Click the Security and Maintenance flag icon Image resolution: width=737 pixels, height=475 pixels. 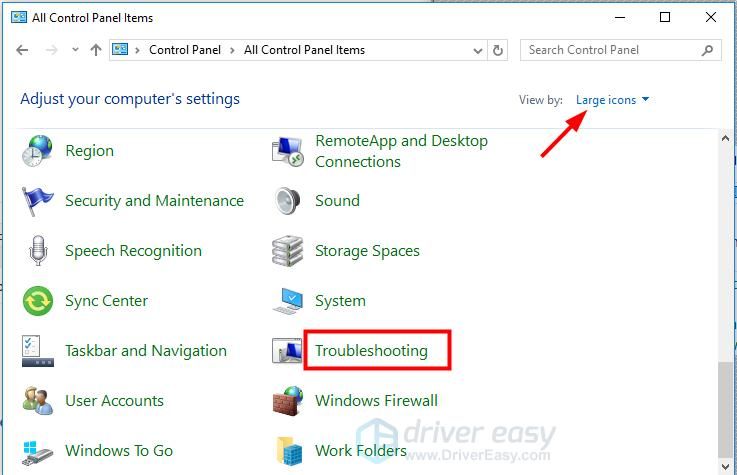pyautogui.click(x=38, y=201)
